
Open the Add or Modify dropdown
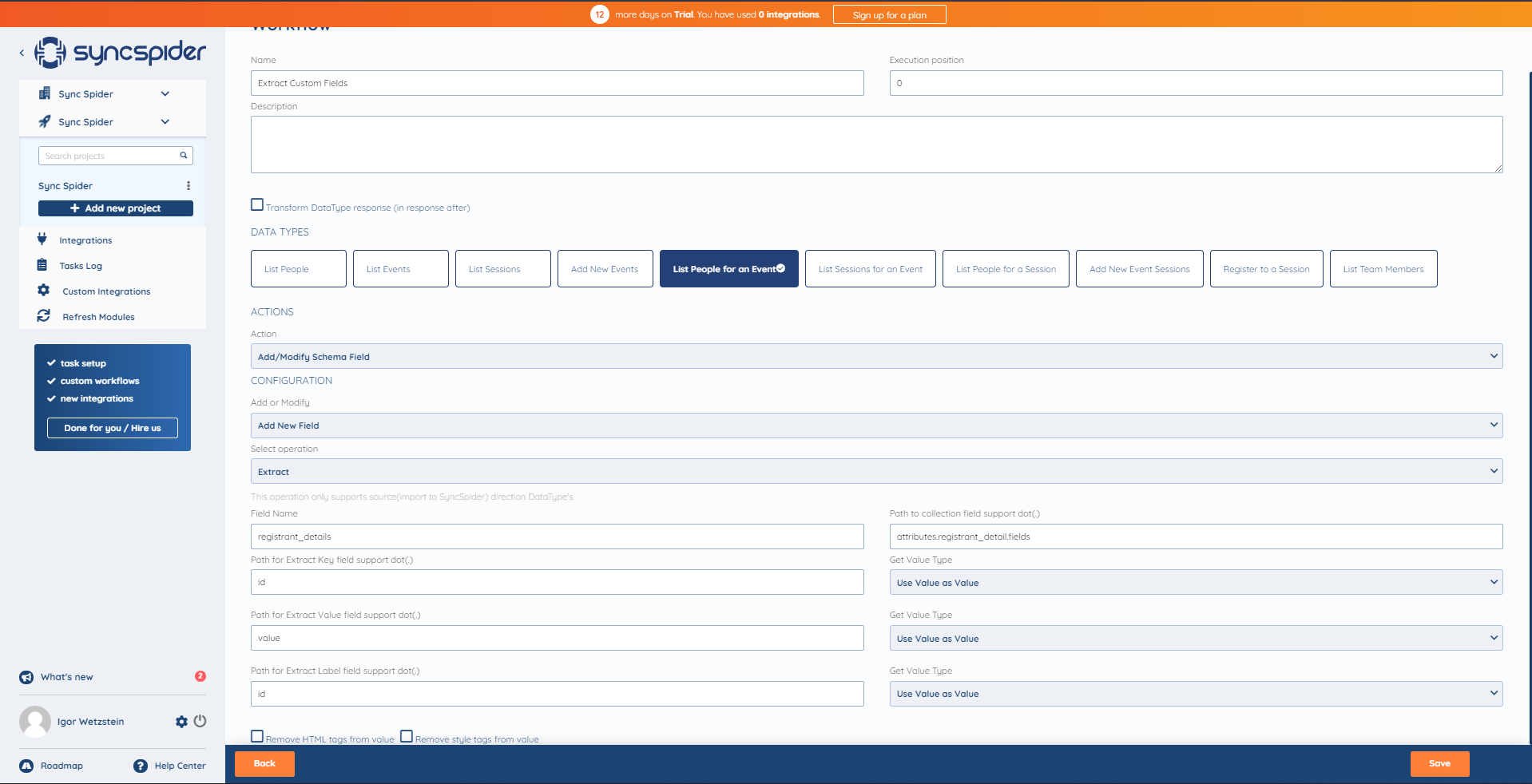tap(876, 426)
